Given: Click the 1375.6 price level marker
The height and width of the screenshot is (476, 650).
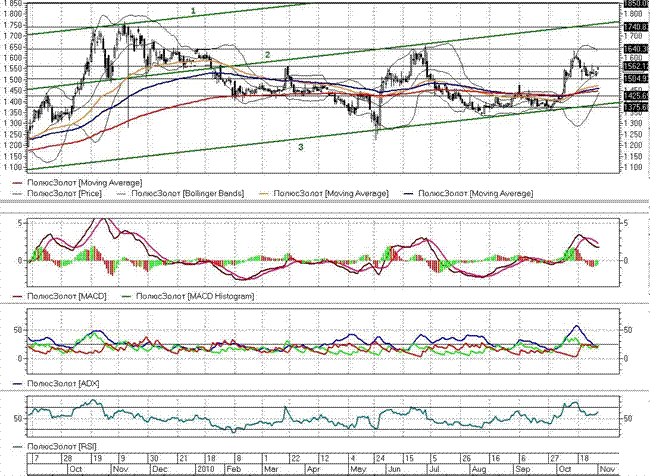Looking at the screenshot, I should [x=636, y=108].
